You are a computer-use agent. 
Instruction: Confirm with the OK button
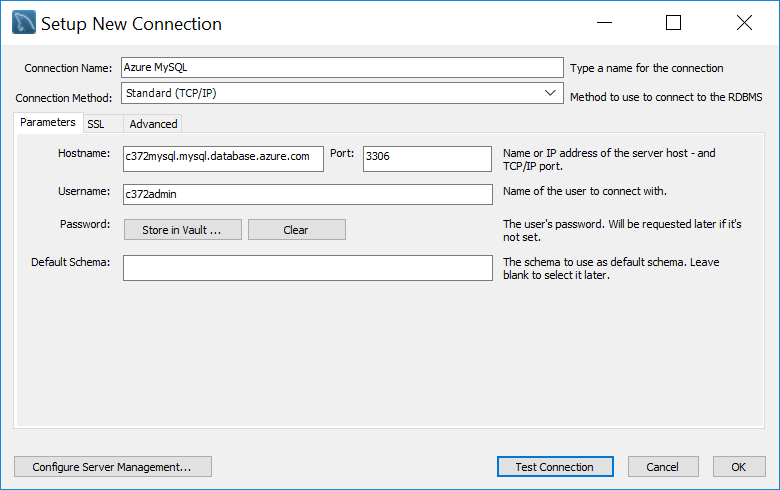(x=739, y=467)
